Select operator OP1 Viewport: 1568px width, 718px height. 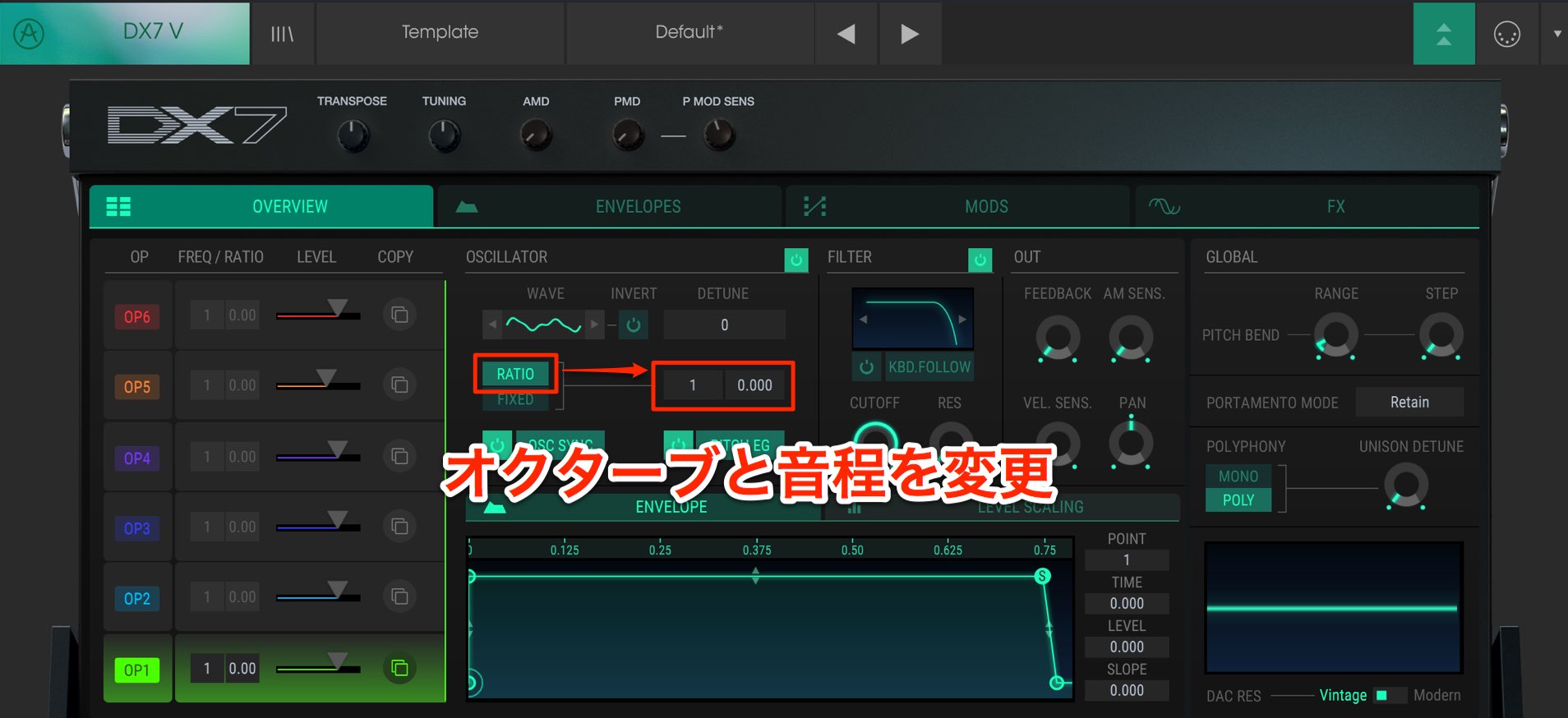tap(137, 670)
